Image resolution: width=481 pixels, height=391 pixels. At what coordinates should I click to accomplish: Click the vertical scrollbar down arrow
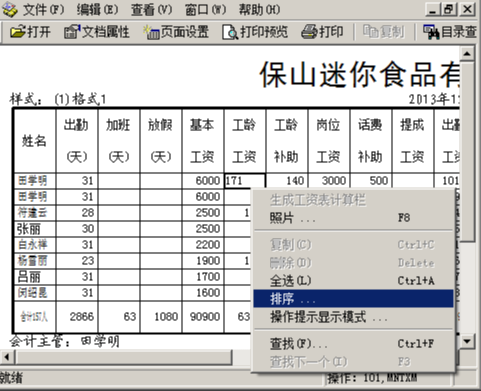tap(467, 341)
